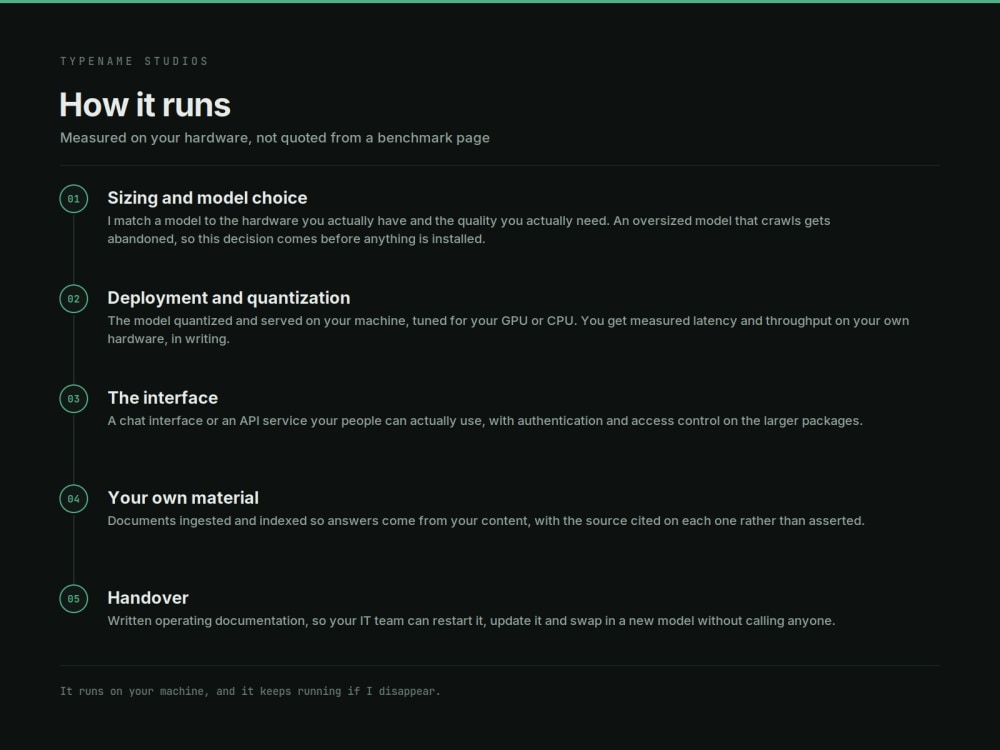Screen dimensions: 1000x750
Task: Click the step 05 circle marker
Action: coord(73,599)
